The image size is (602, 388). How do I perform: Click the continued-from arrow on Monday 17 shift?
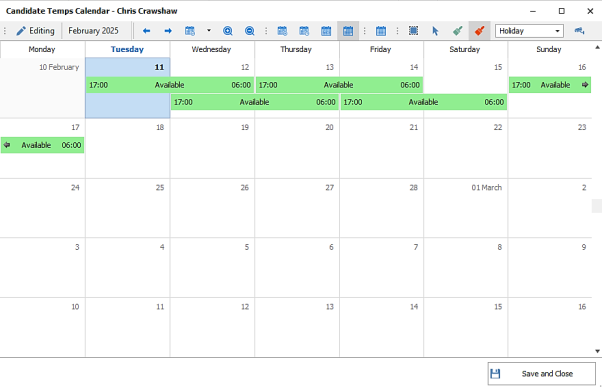pyautogui.click(x=7, y=145)
